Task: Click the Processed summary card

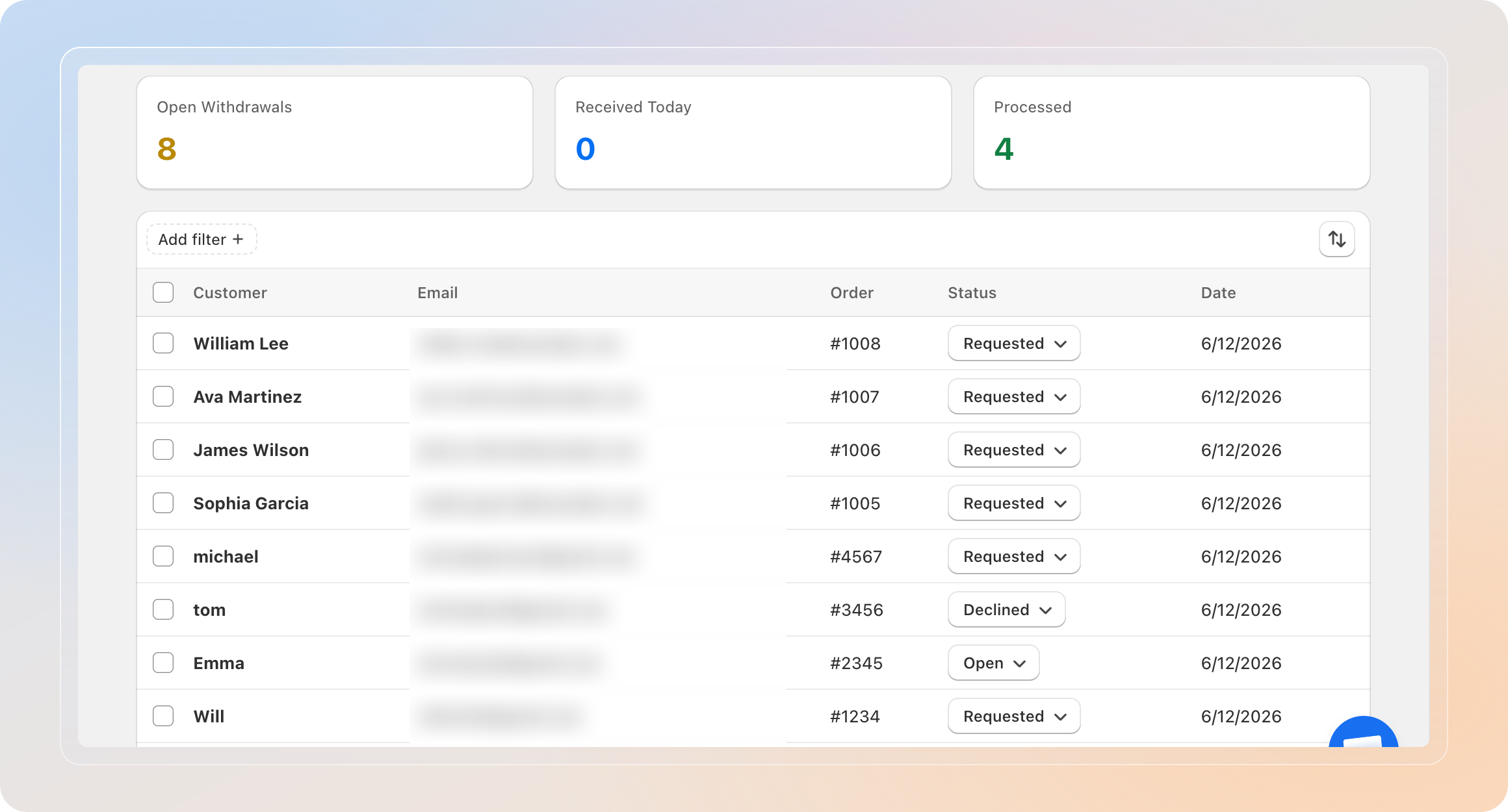Action: click(x=1172, y=133)
